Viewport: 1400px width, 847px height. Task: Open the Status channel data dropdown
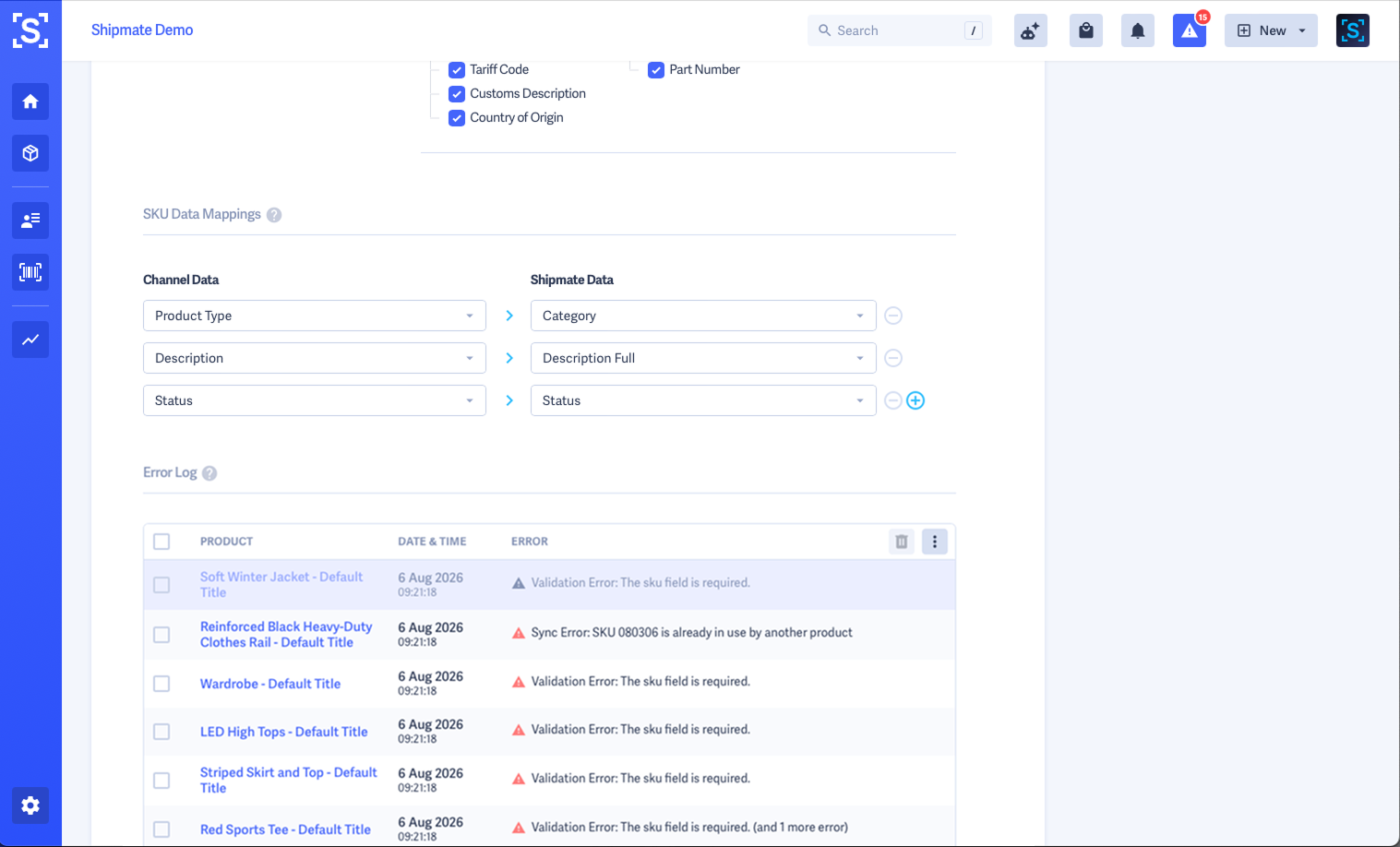click(315, 400)
